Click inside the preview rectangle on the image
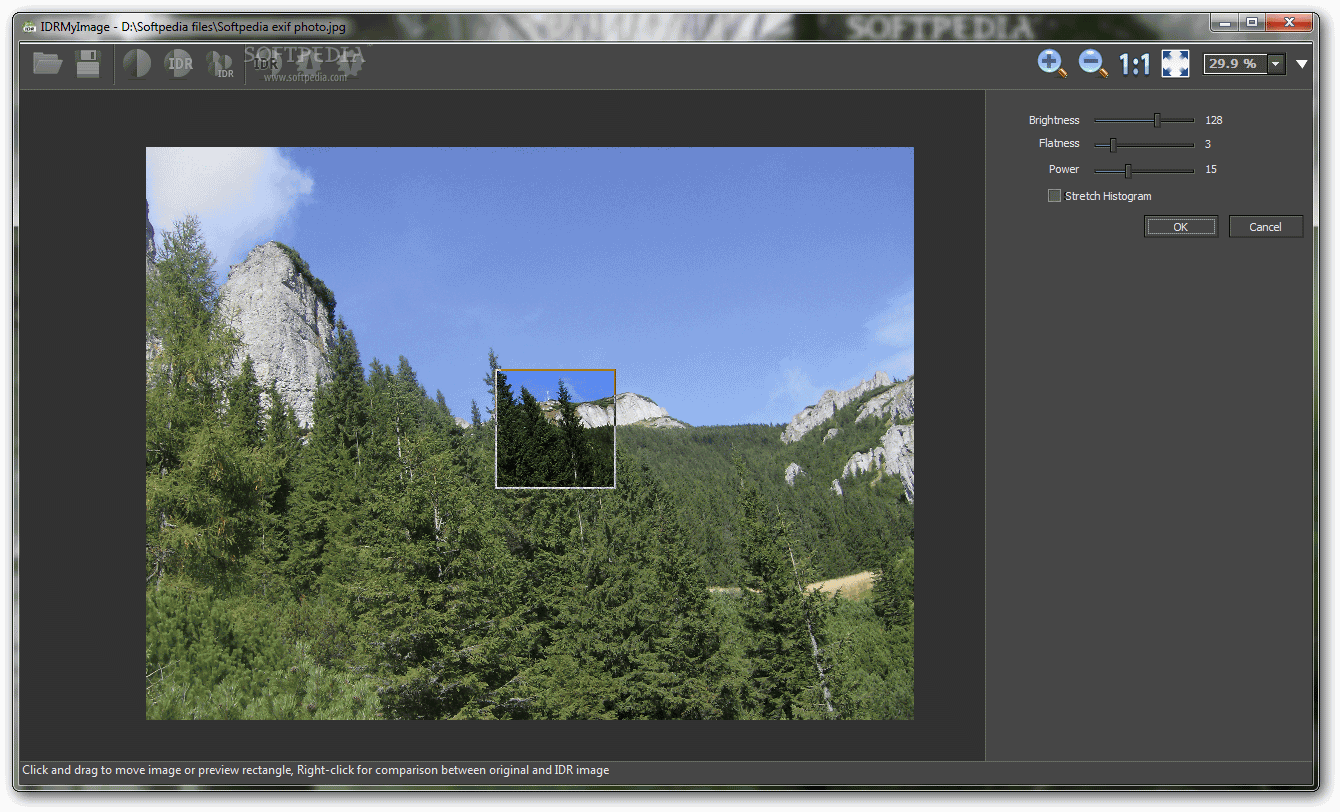1340x812 pixels. coord(555,429)
